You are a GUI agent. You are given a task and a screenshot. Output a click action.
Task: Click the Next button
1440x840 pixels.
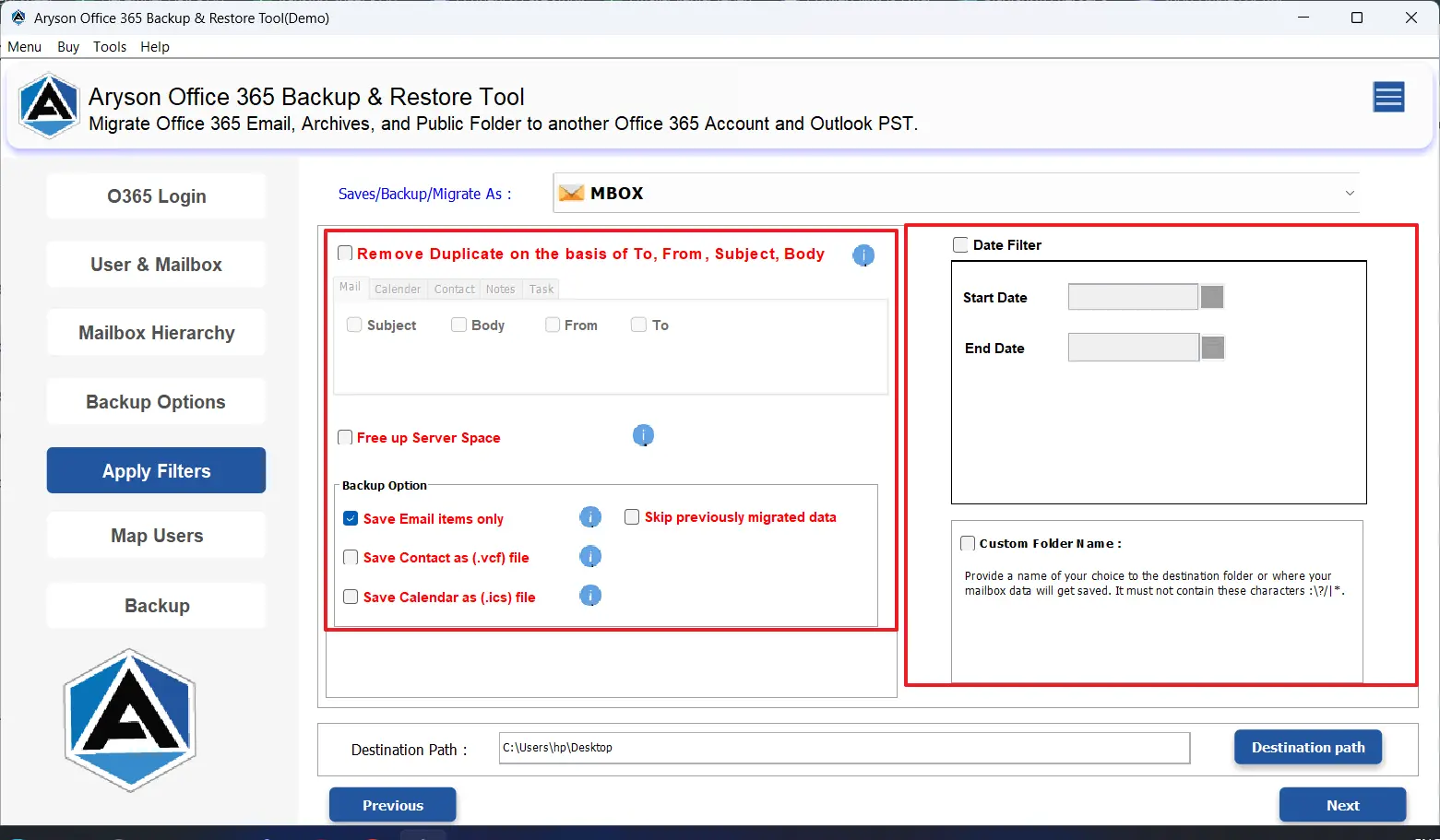tap(1342, 805)
